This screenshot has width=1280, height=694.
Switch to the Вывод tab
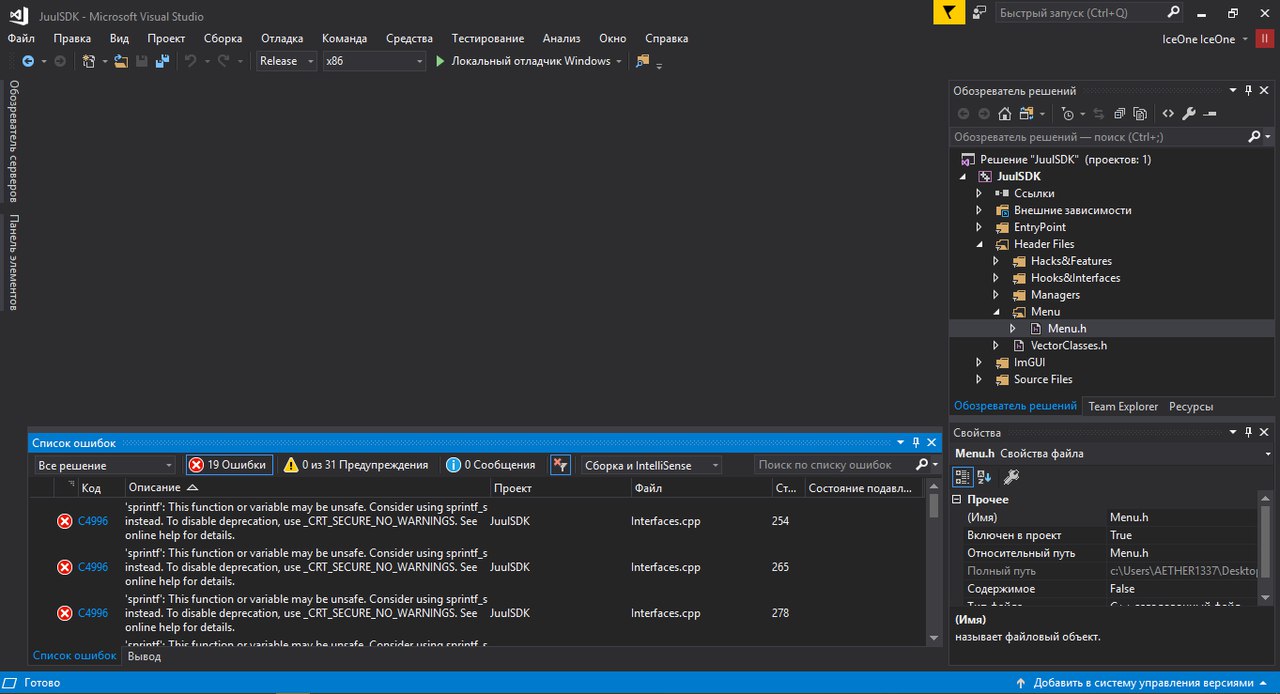(x=144, y=657)
